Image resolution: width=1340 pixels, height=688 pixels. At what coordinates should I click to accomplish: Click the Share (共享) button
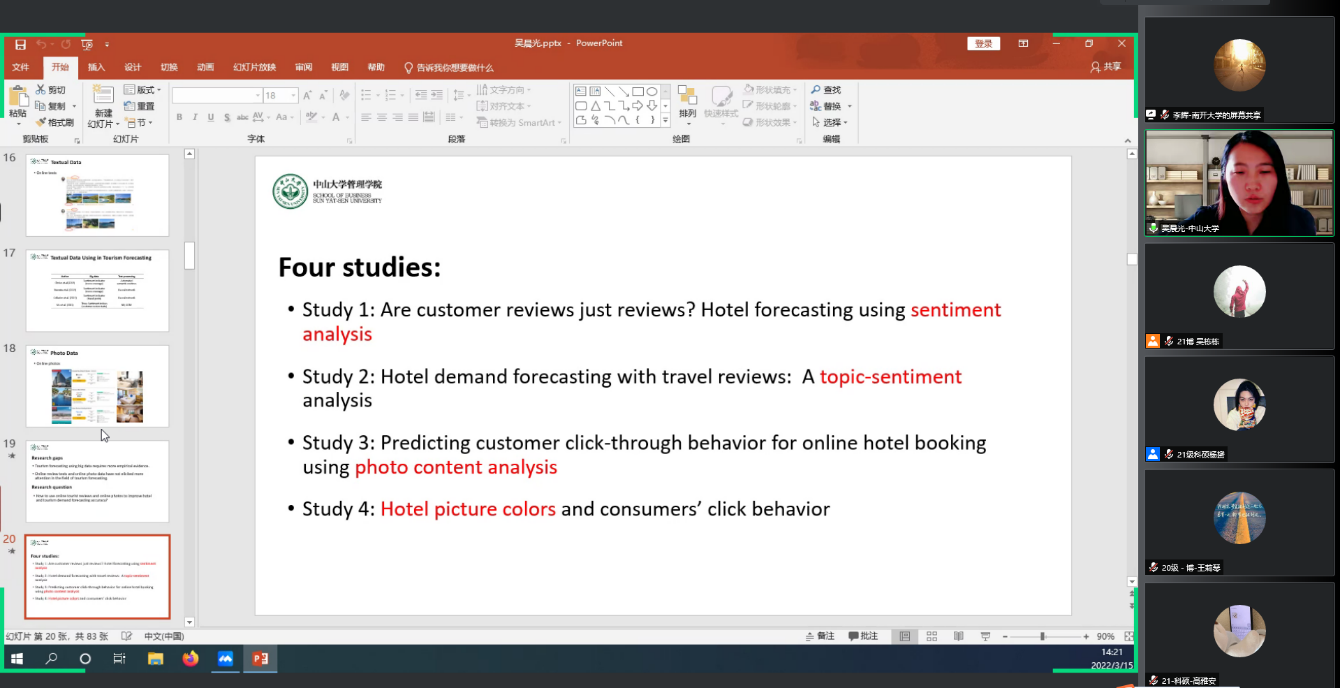(1106, 67)
